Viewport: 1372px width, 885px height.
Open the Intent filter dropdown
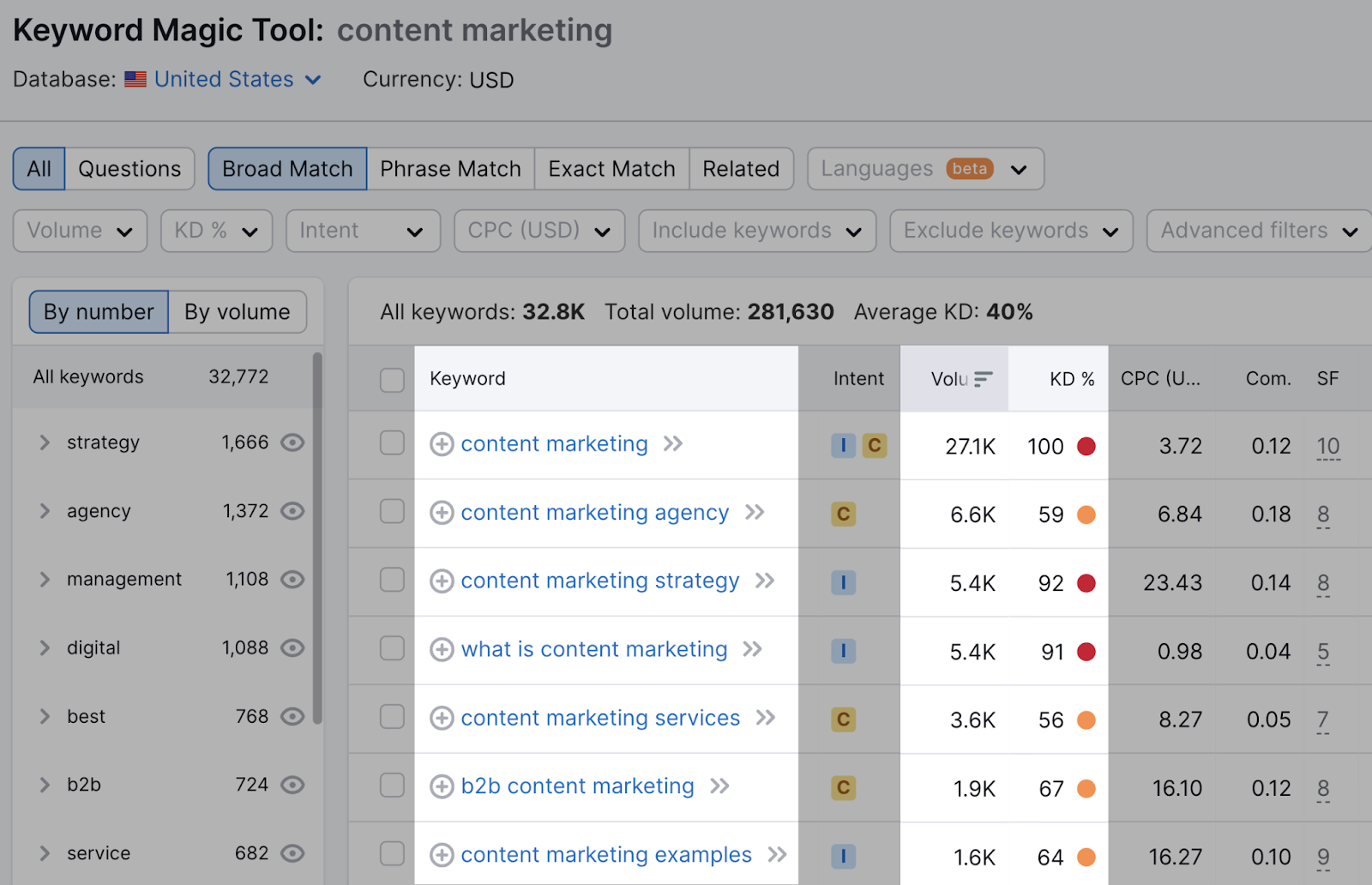[x=363, y=231]
